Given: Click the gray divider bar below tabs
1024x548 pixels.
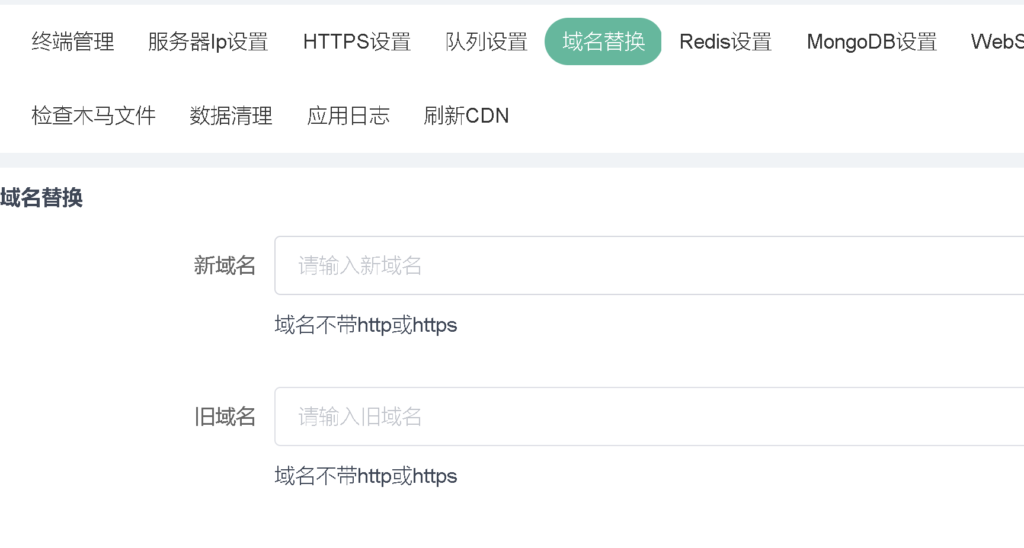Looking at the screenshot, I should (512, 160).
